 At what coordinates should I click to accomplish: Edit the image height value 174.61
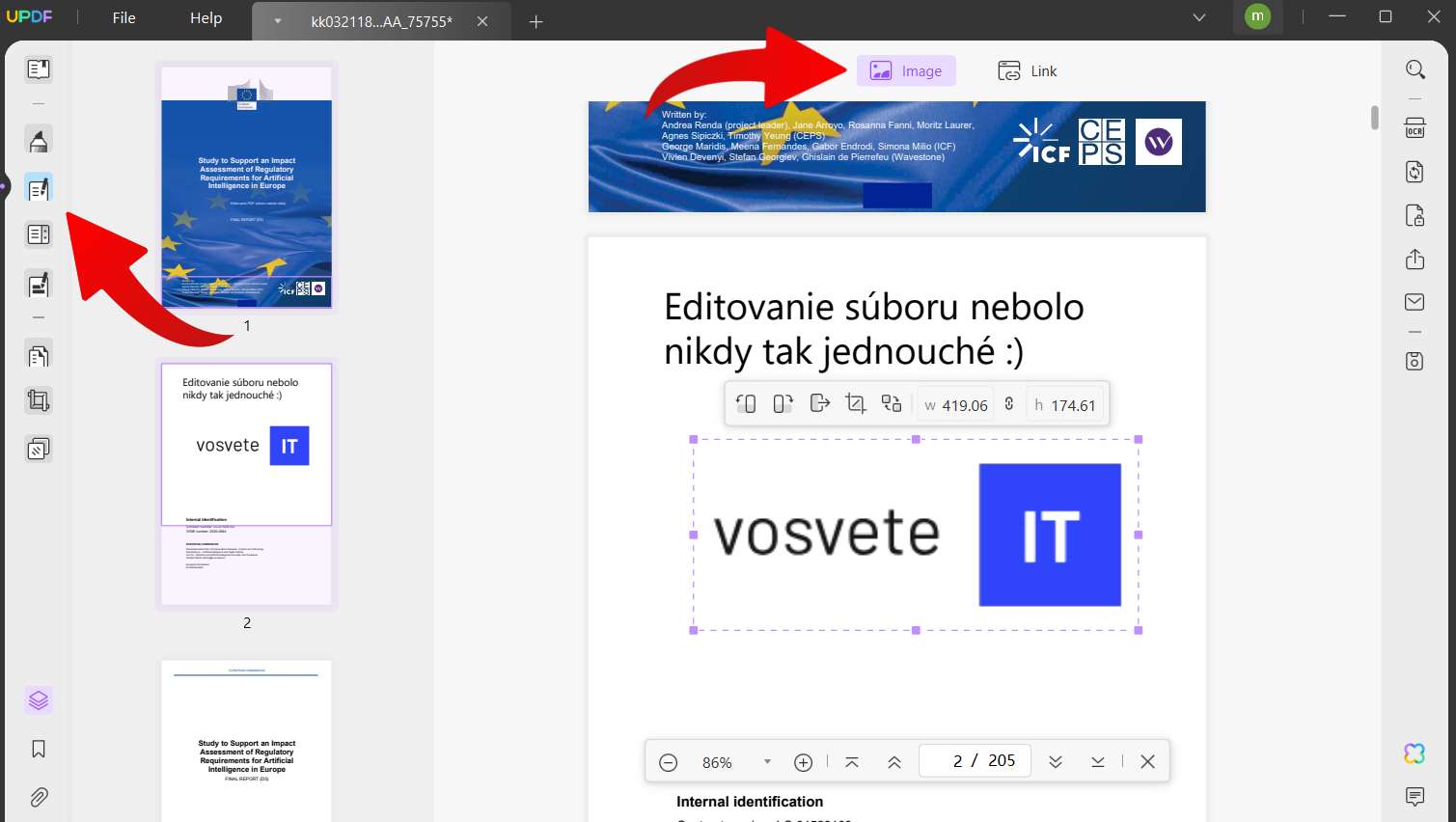1065,405
